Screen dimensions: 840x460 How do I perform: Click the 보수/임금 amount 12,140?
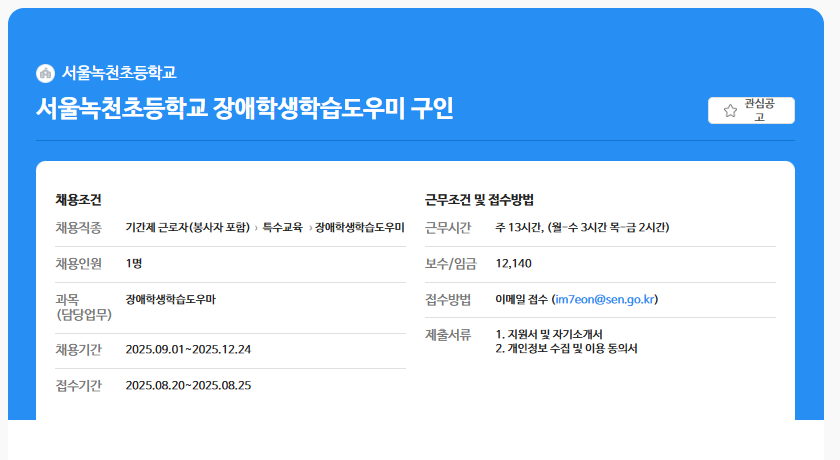(513, 263)
